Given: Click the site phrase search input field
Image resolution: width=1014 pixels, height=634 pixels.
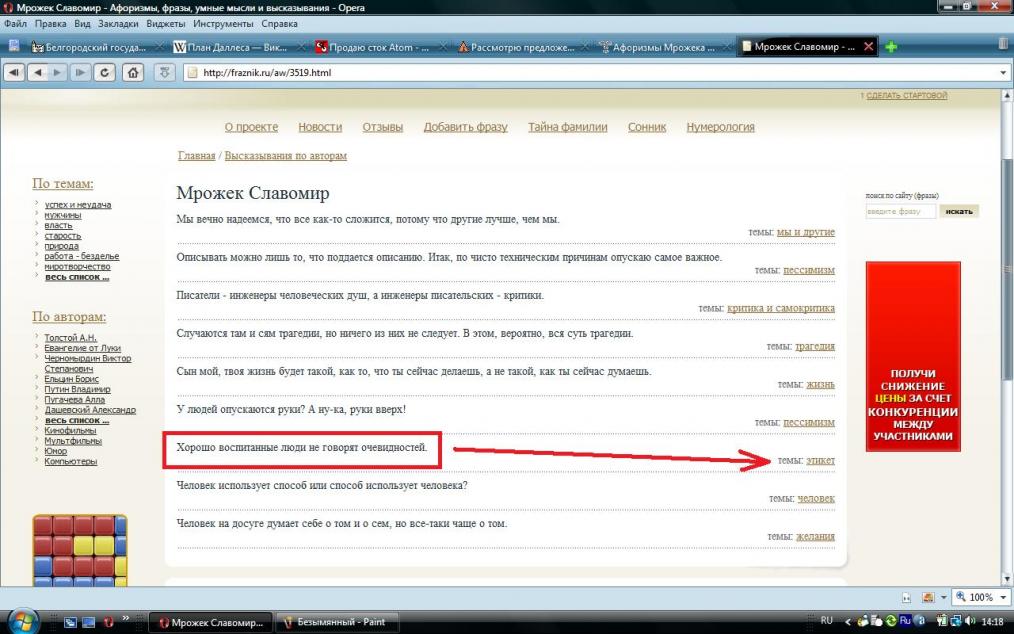Looking at the screenshot, I should [x=900, y=211].
